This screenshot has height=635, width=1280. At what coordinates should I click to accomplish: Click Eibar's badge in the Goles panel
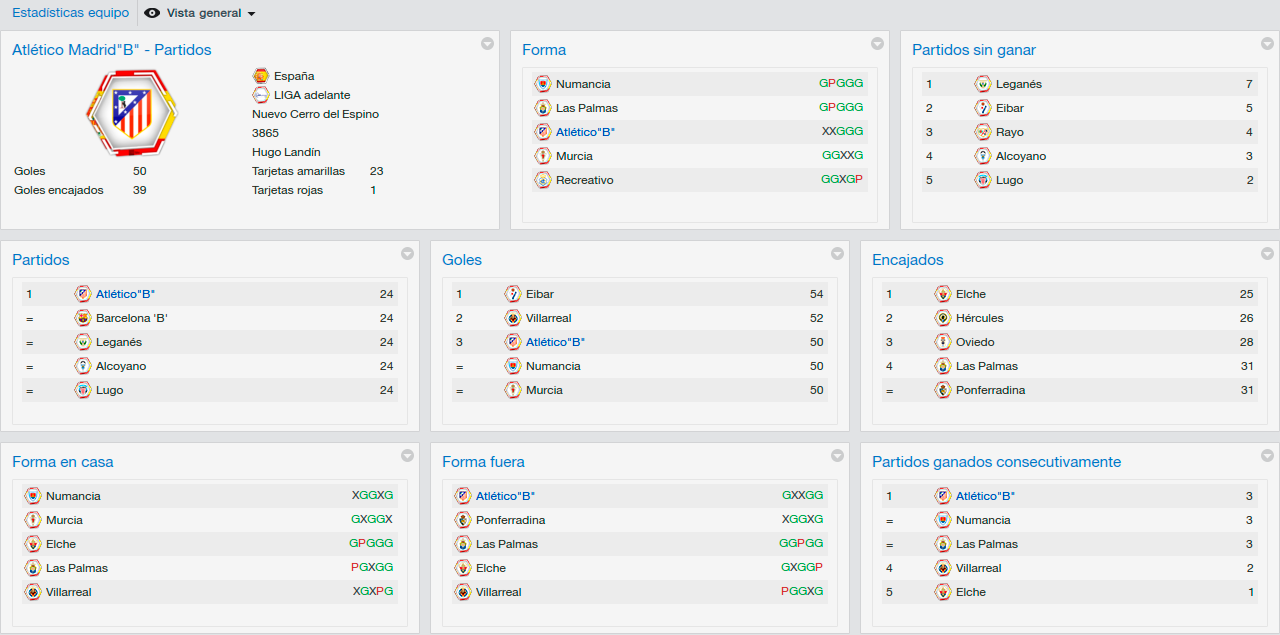point(513,294)
